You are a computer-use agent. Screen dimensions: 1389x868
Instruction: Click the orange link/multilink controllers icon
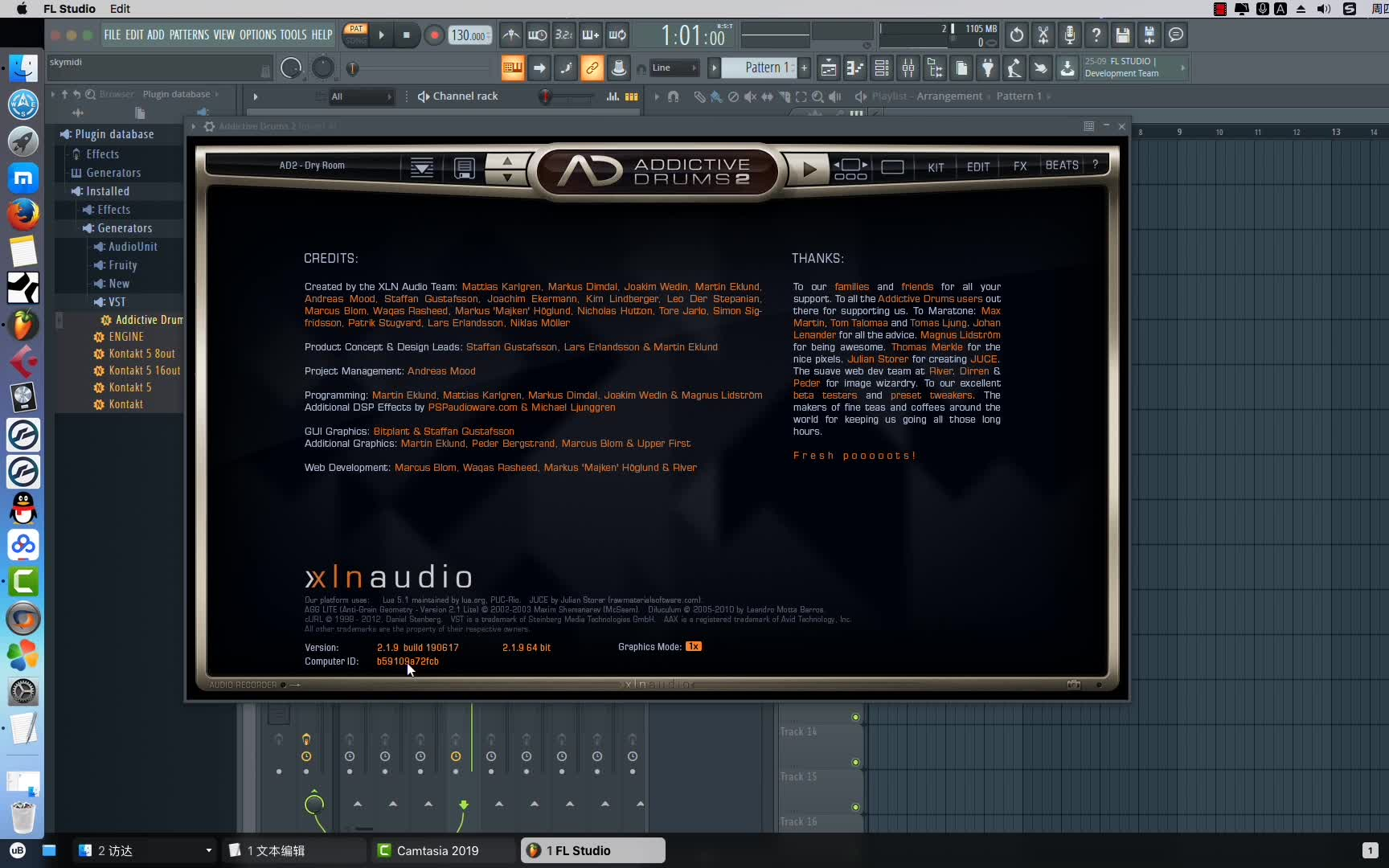(592, 68)
